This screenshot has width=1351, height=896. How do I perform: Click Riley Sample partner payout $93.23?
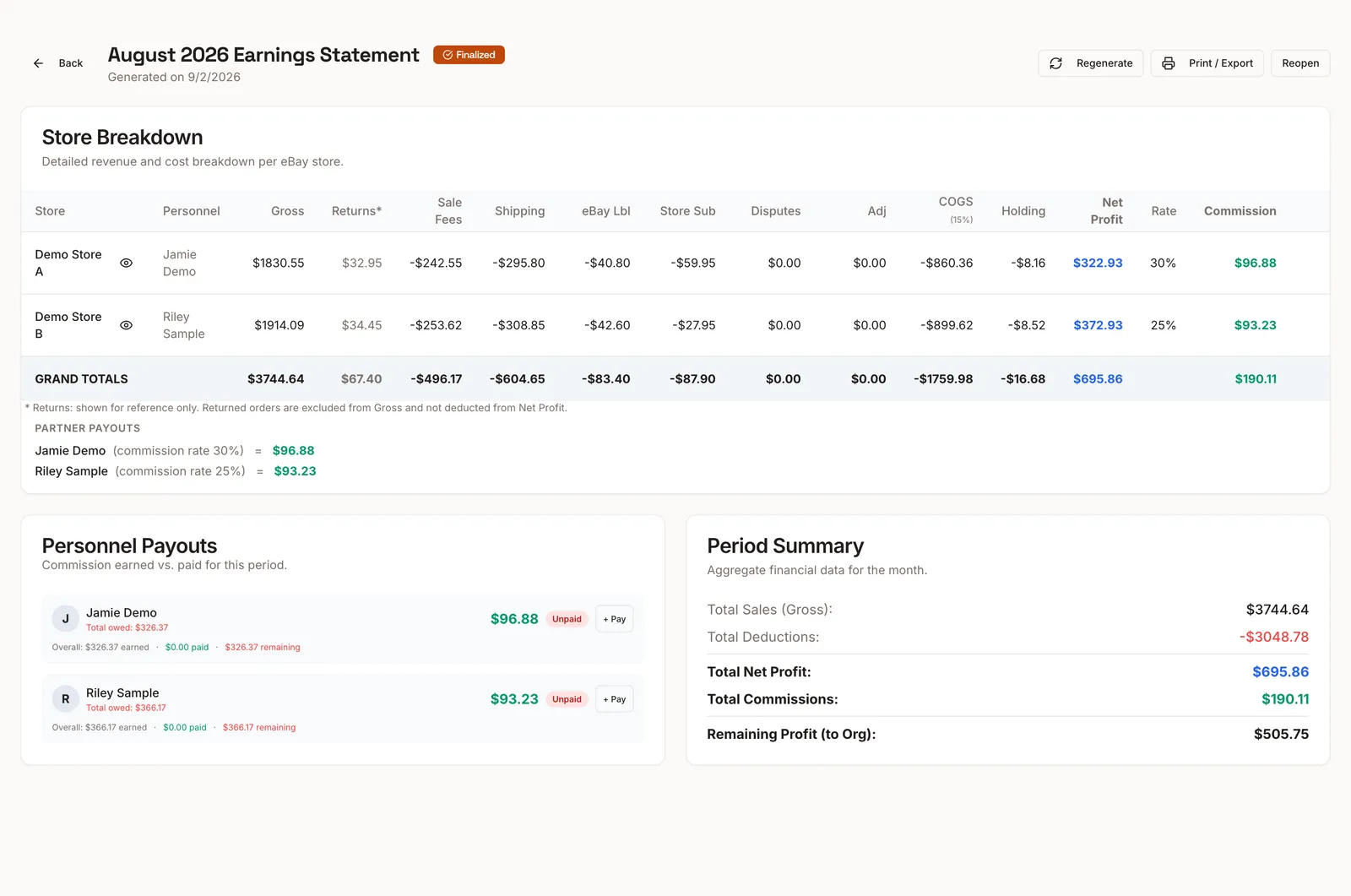(x=295, y=471)
